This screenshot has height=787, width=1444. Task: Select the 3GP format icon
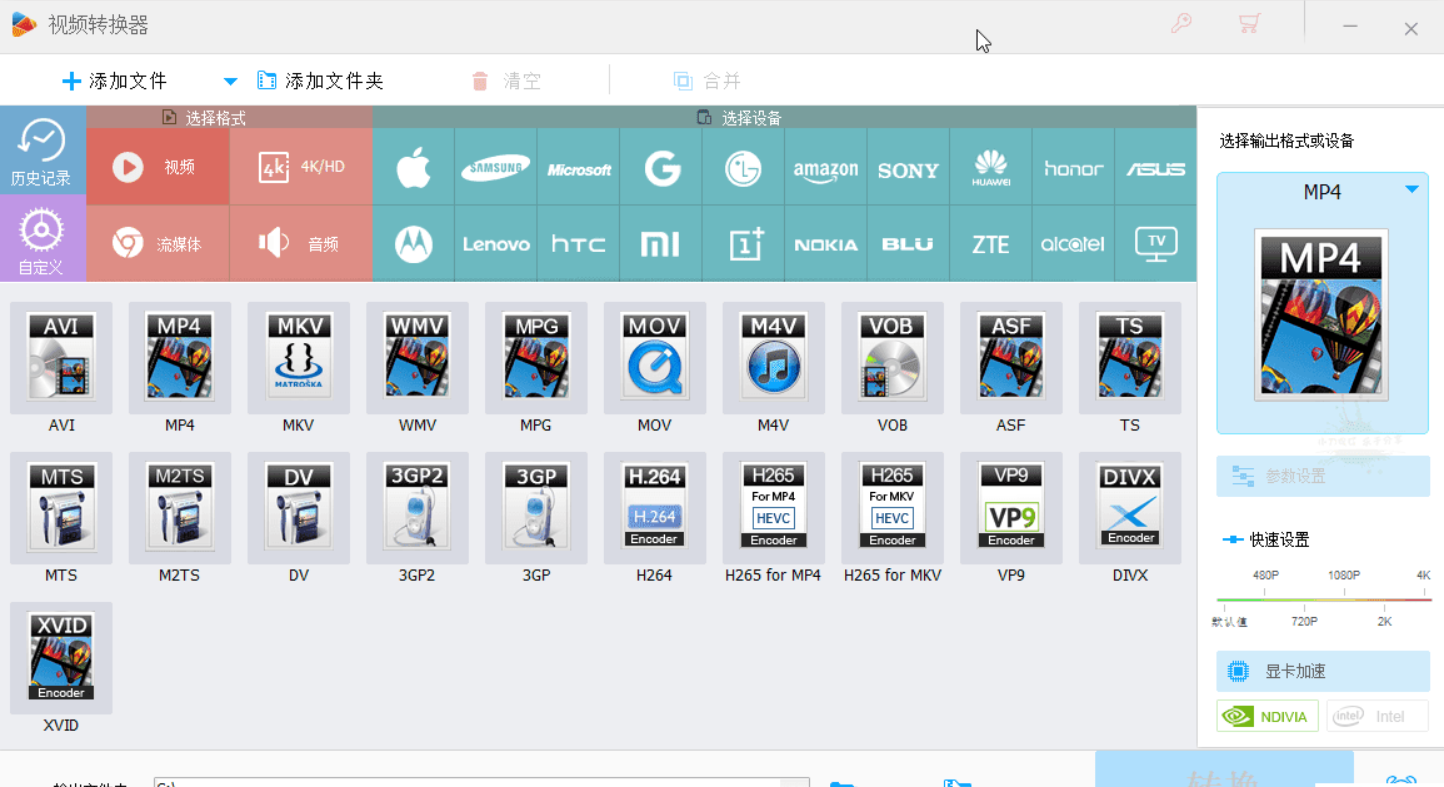(x=537, y=507)
